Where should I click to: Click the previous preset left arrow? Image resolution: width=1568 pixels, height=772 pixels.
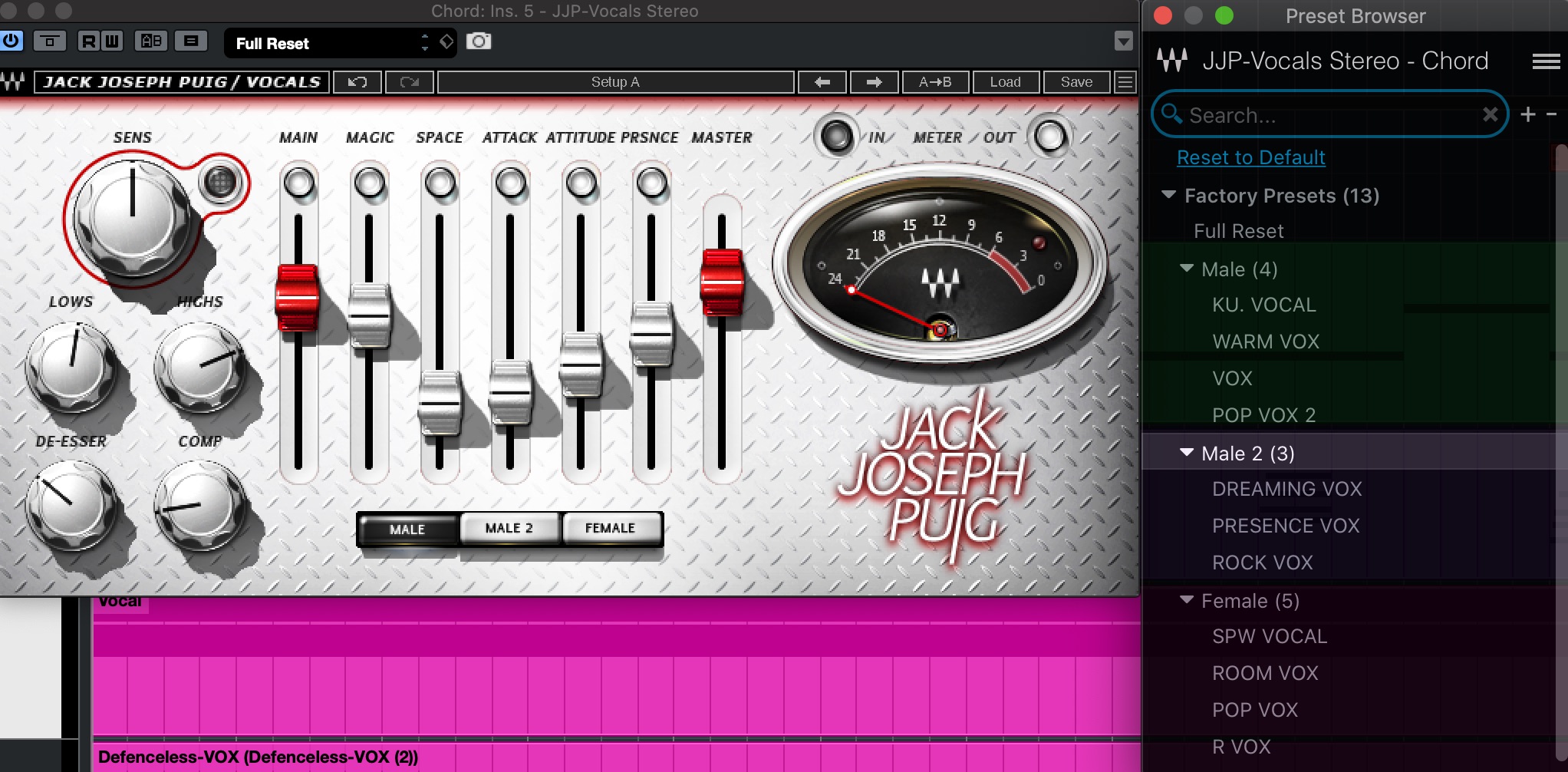(x=822, y=82)
